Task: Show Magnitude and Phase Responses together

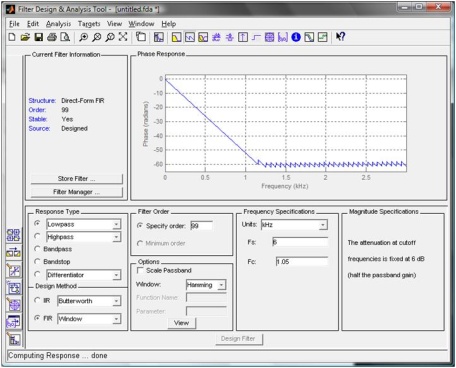Action: pyautogui.click(x=203, y=37)
